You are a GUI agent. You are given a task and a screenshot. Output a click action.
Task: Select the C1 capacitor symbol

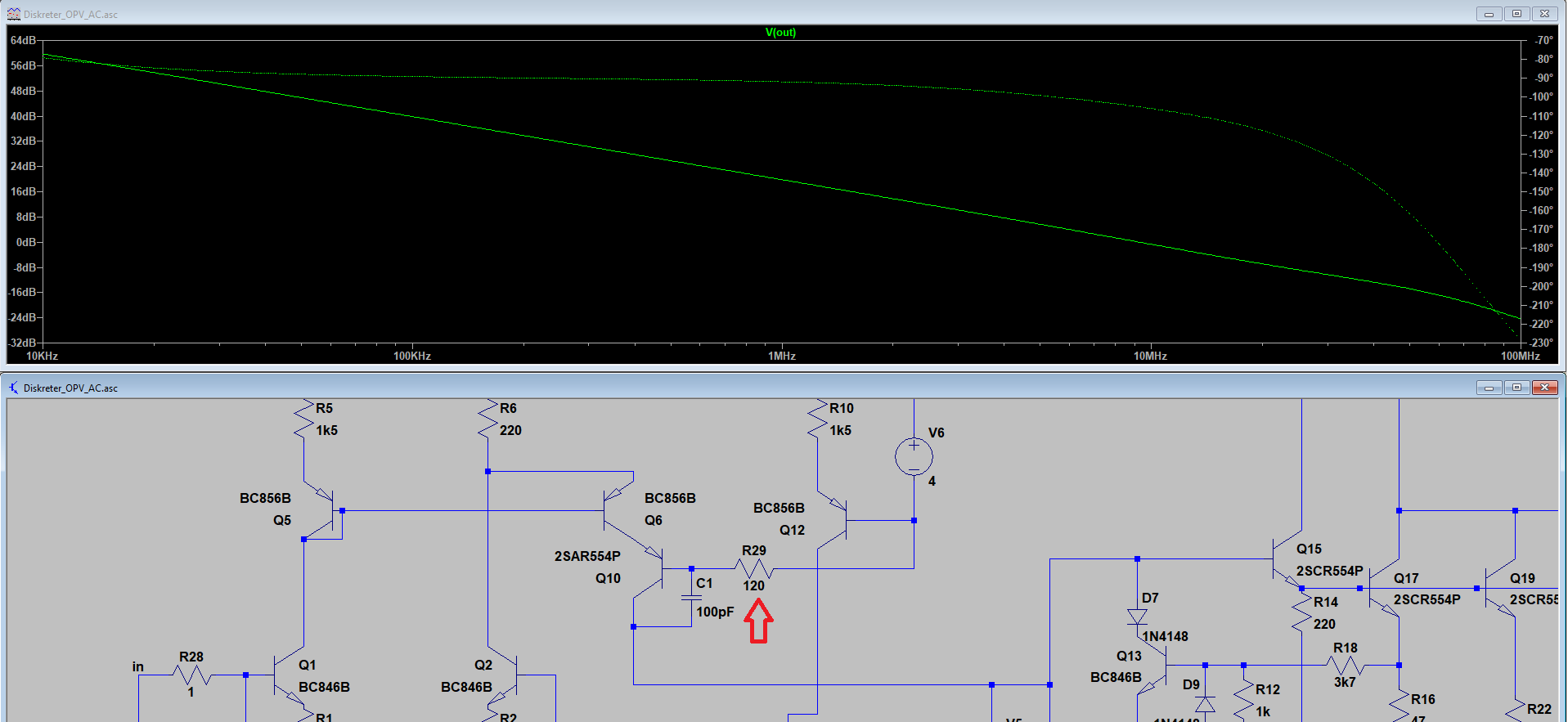pos(691,598)
